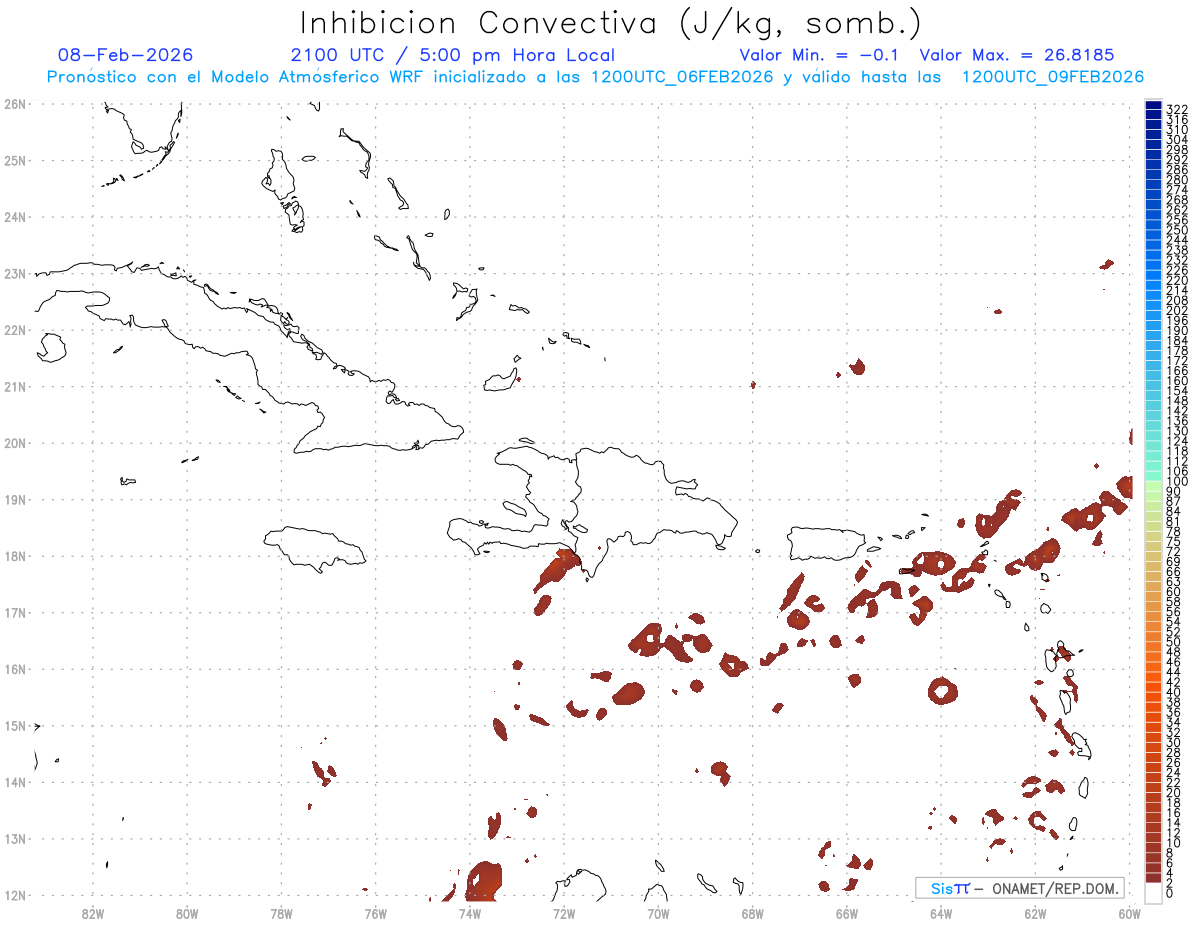Click the 322 value on the color scale
This screenshot has height=927, width=1200.
(1177, 109)
